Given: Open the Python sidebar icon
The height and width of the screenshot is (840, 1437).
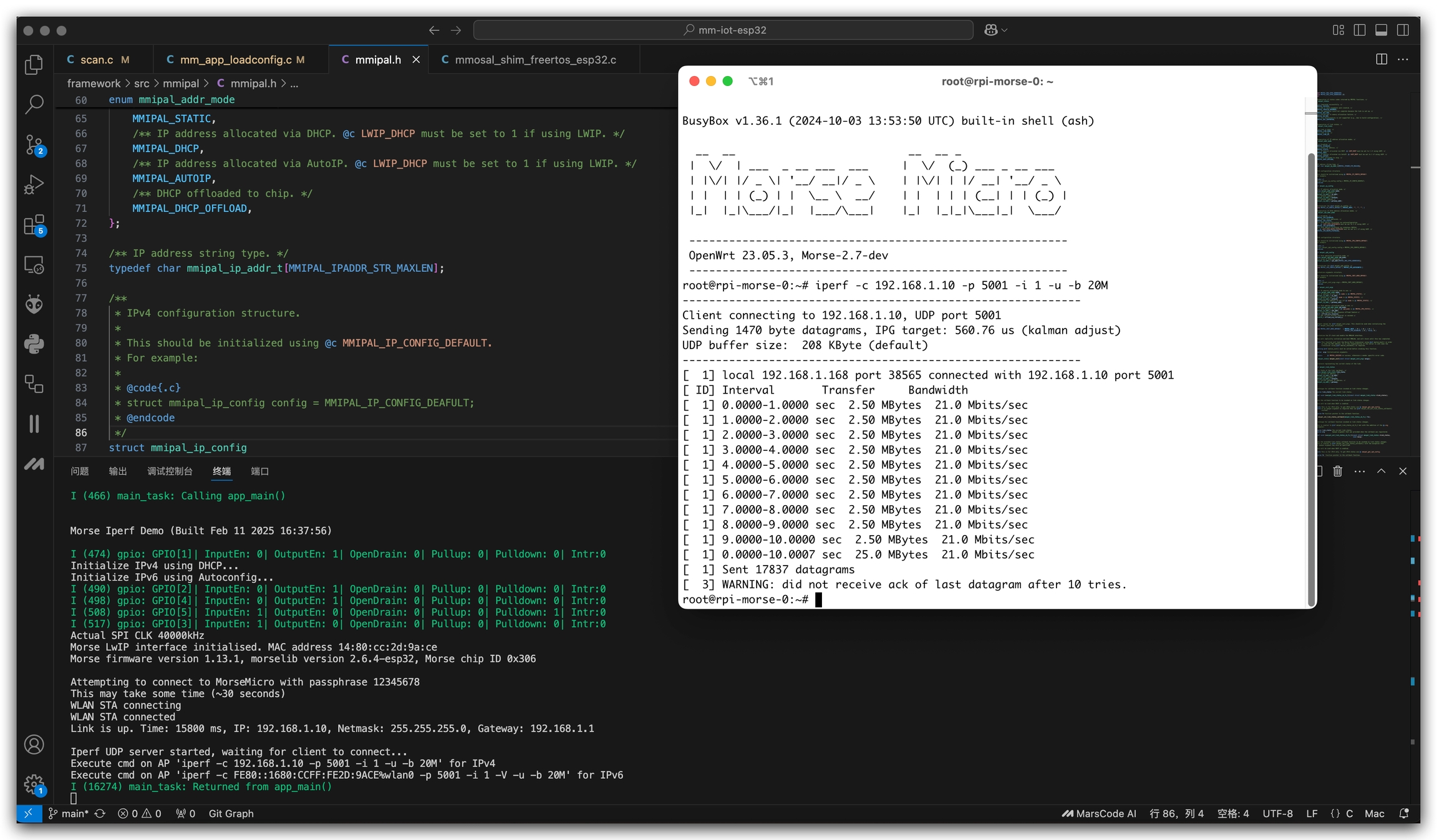Looking at the screenshot, I should pos(34,344).
